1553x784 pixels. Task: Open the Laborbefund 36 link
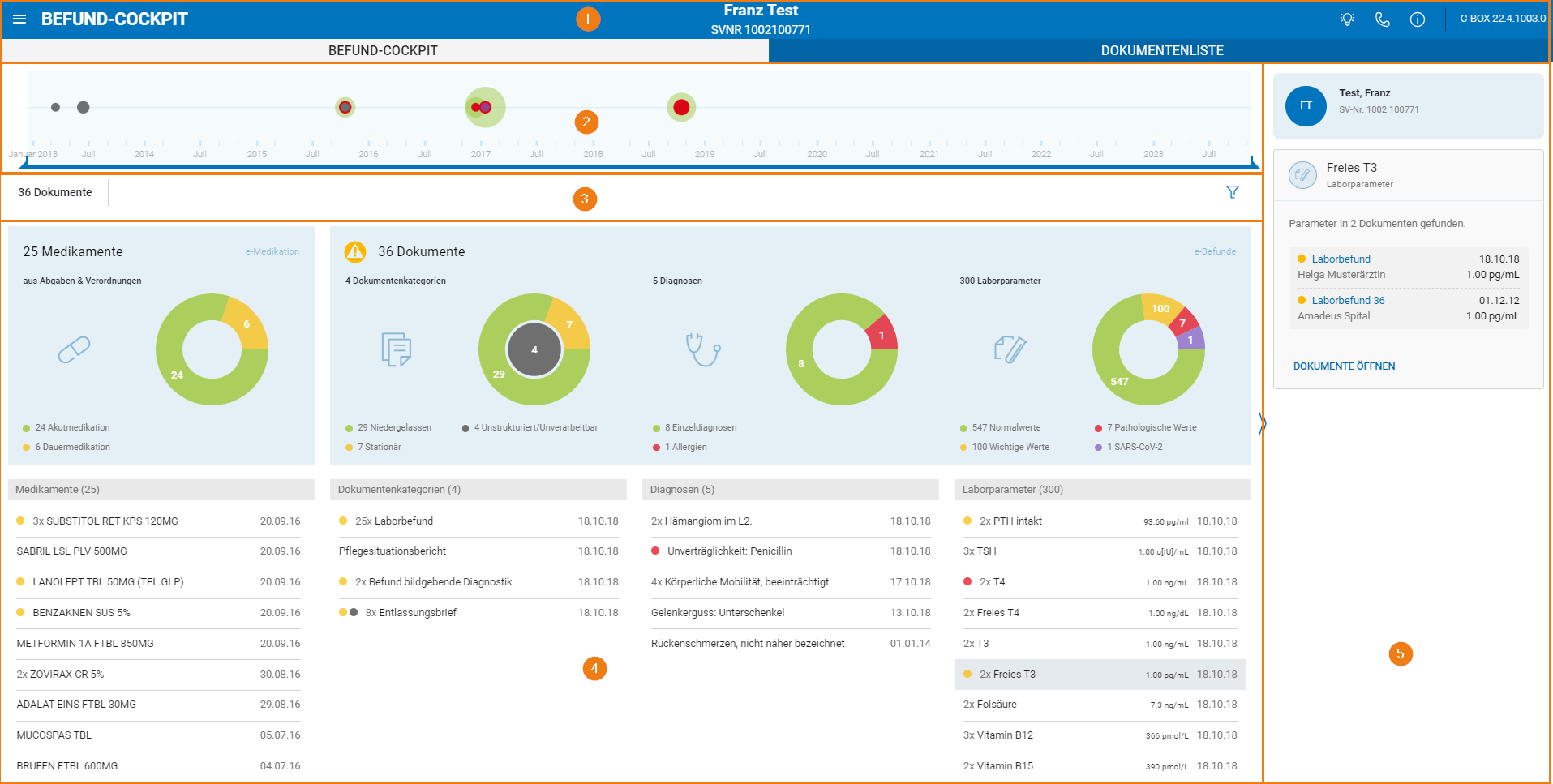point(1348,300)
